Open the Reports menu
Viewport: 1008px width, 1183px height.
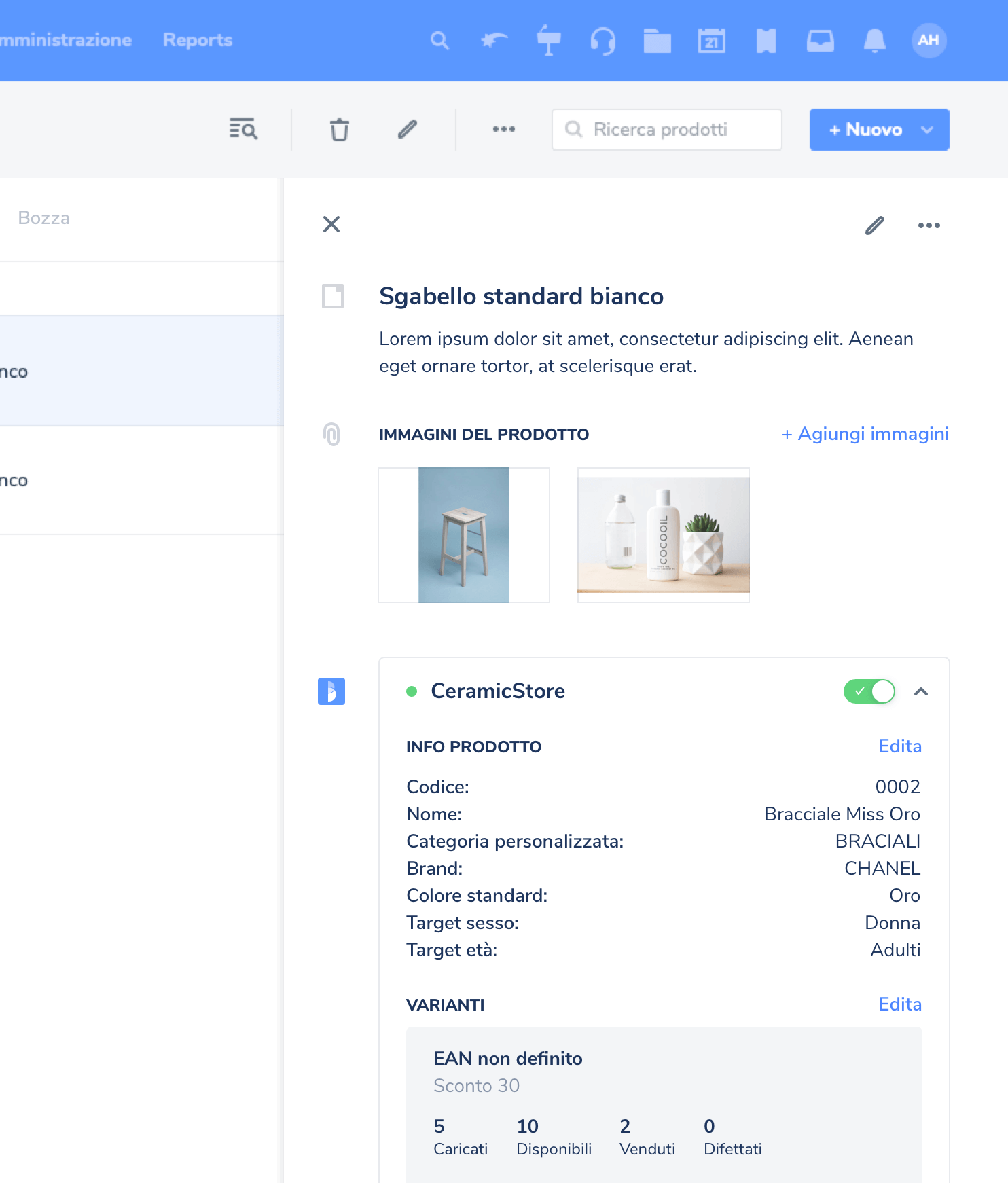[198, 40]
